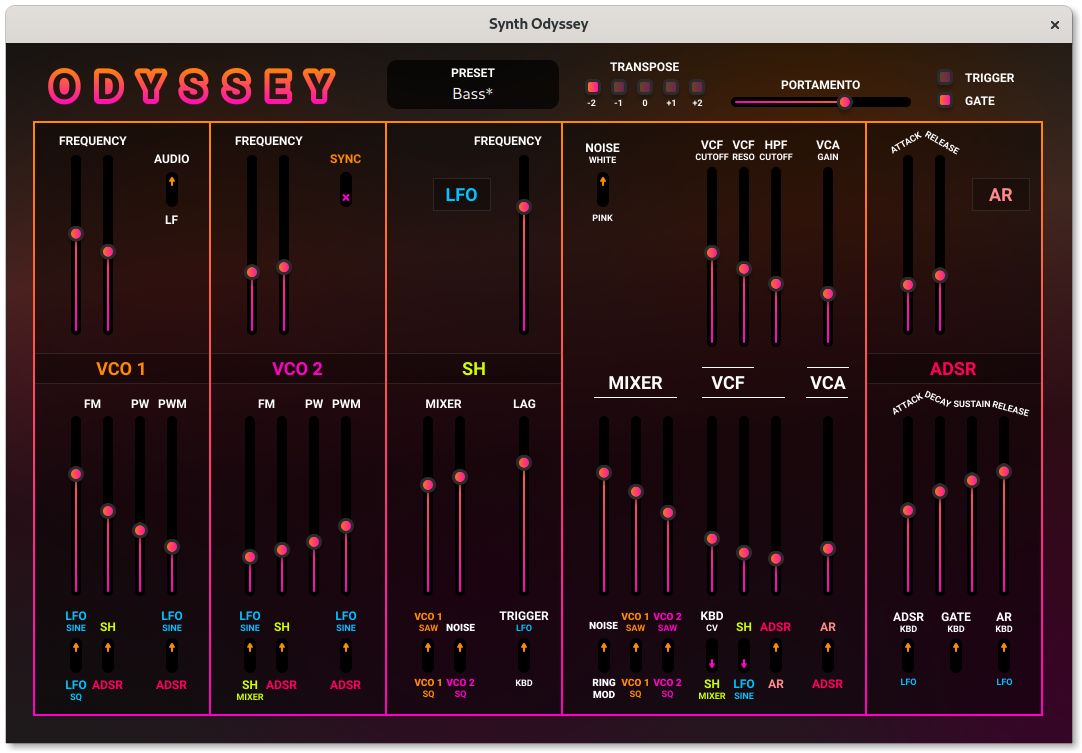Screen dimensions: 1082x753
Task: Toggle SH TRIGGER LFO/KBD switch
Action: (x=524, y=656)
